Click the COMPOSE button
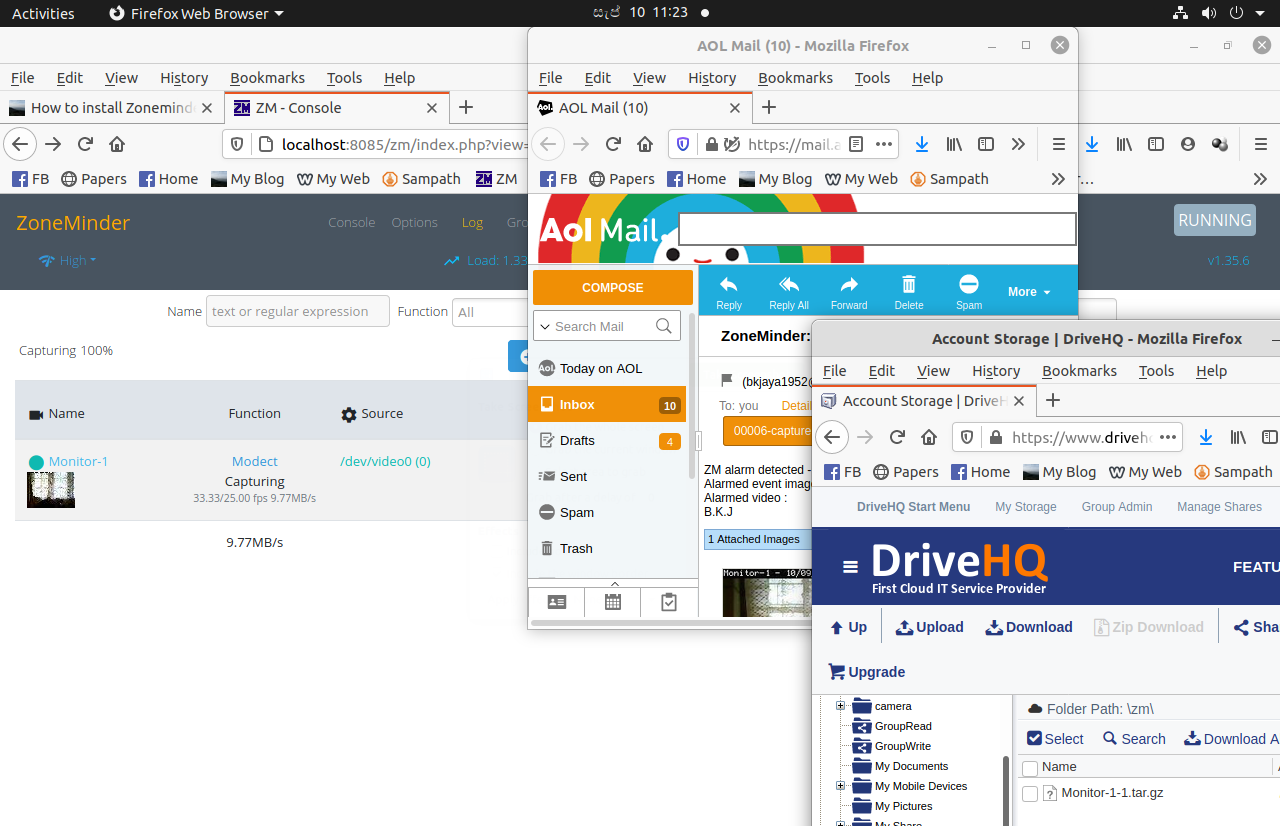Image resolution: width=1280 pixels, height=826 pixels. pyautogui.click(x=613, y=287)
